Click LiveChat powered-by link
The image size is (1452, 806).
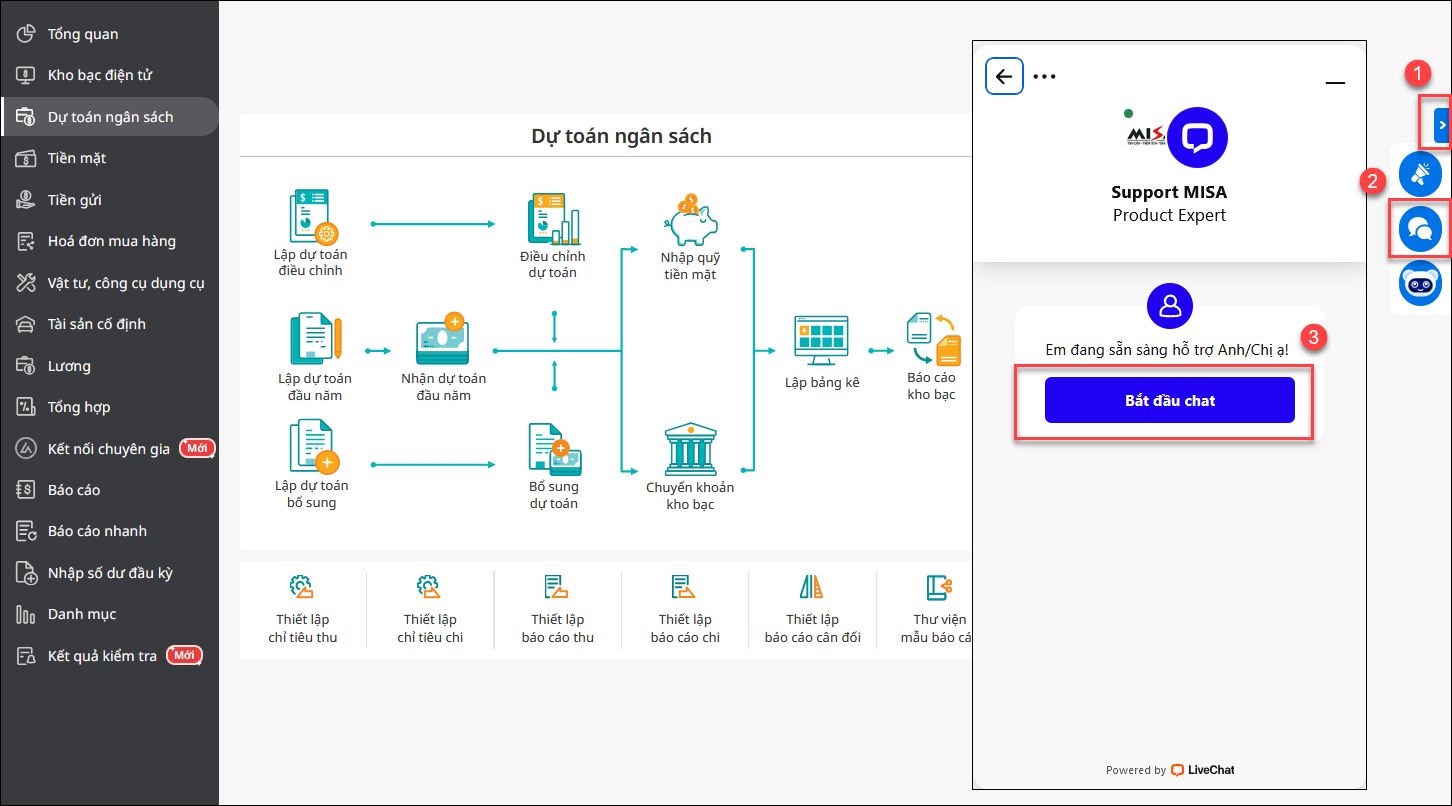tap(1203, 770)
